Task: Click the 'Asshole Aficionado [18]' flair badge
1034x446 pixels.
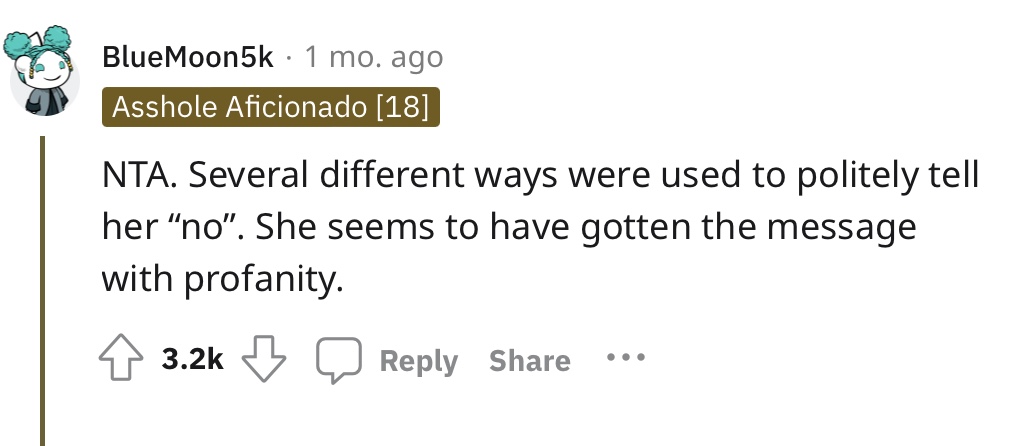Action: pos(270,107)
